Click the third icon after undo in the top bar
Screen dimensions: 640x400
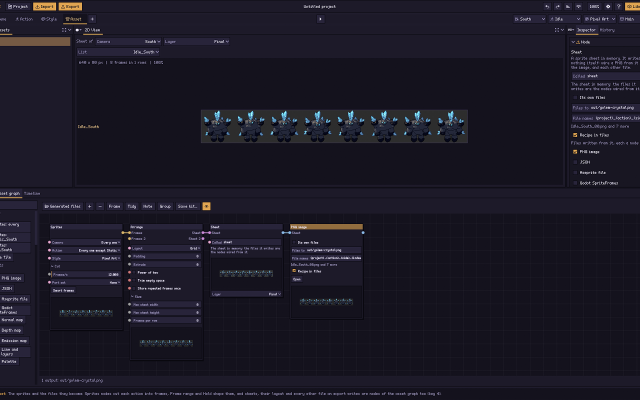pyautogui.click(x=568, y=7)
